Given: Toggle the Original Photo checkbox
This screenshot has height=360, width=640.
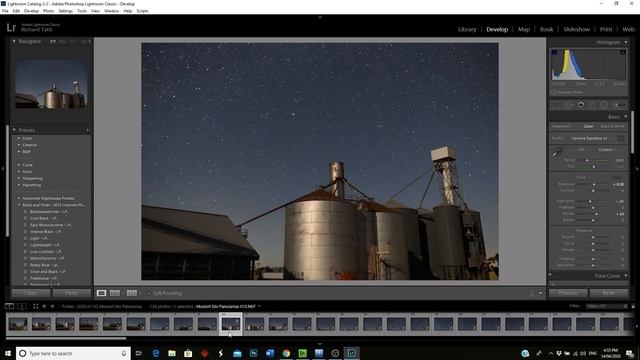Looking at the screenshot, I should pos(554,93).
